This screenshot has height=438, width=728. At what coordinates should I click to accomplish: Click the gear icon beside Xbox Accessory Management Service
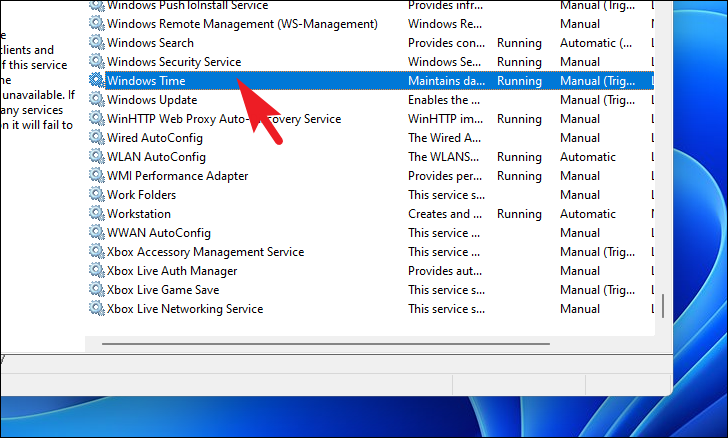pos(97,252)
